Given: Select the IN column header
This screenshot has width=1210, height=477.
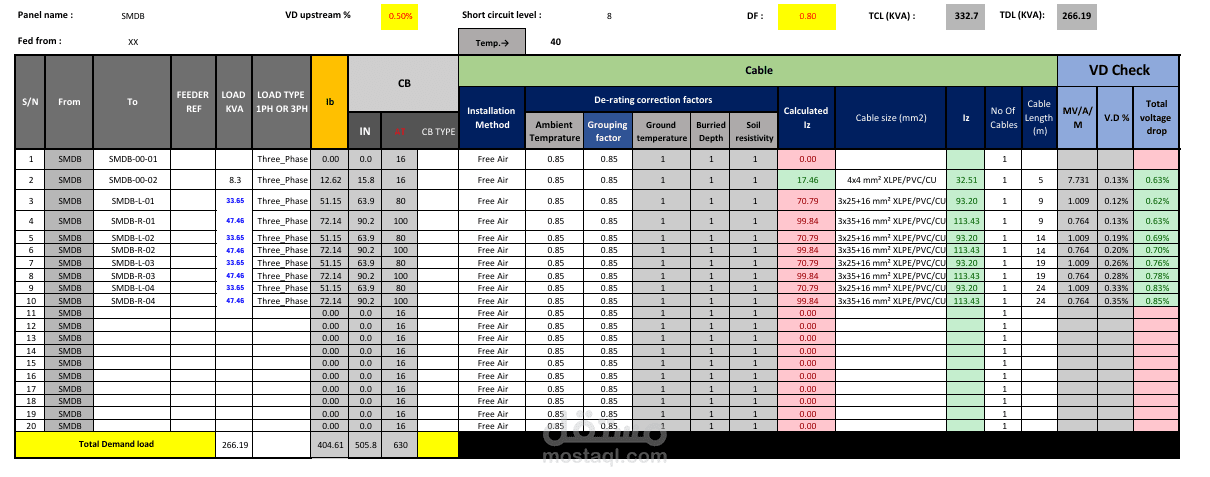Looking at the screenshot, I should 365,131.
